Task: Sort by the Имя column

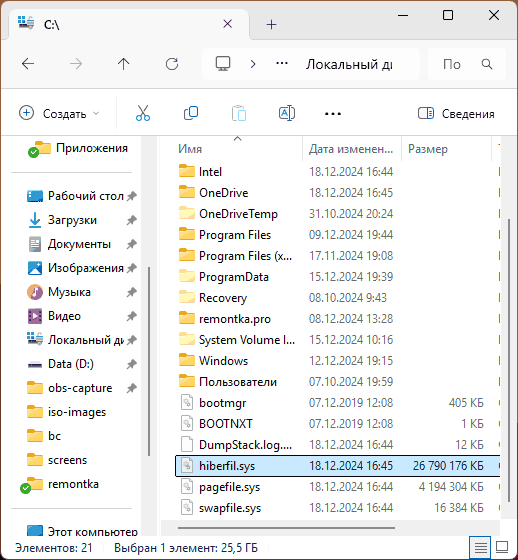Action: 190,149
